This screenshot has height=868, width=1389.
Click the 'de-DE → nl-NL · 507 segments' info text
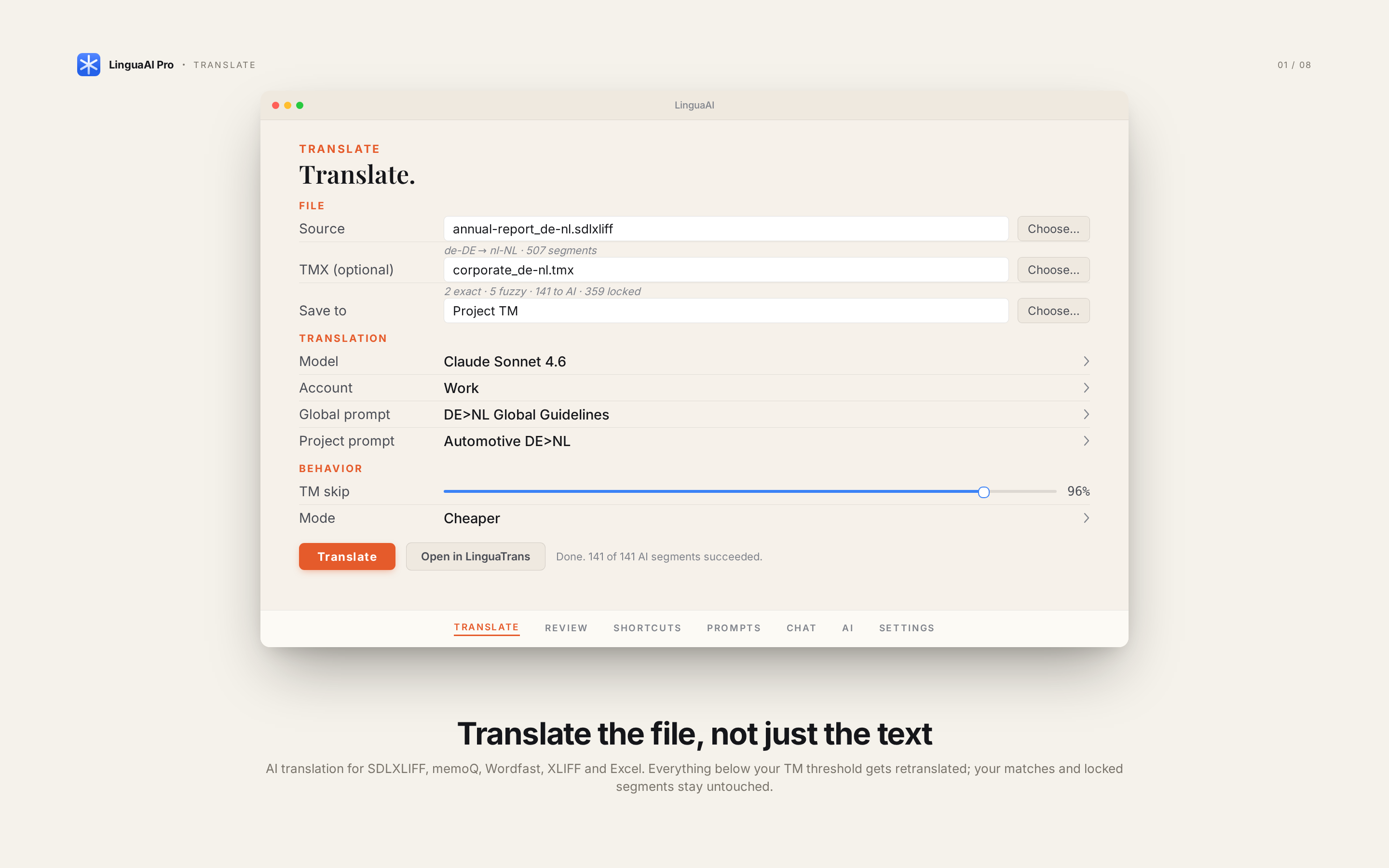pos(520,250)
